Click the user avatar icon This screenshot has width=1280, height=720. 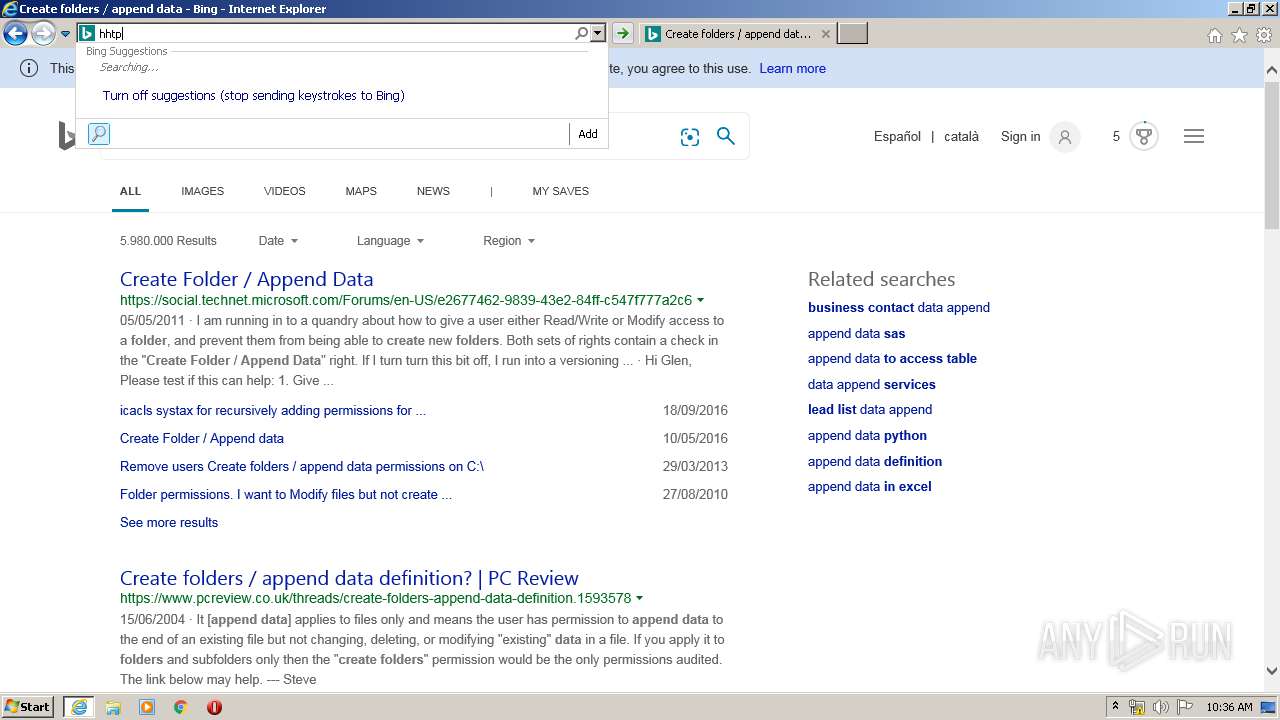pos(1065,137)
